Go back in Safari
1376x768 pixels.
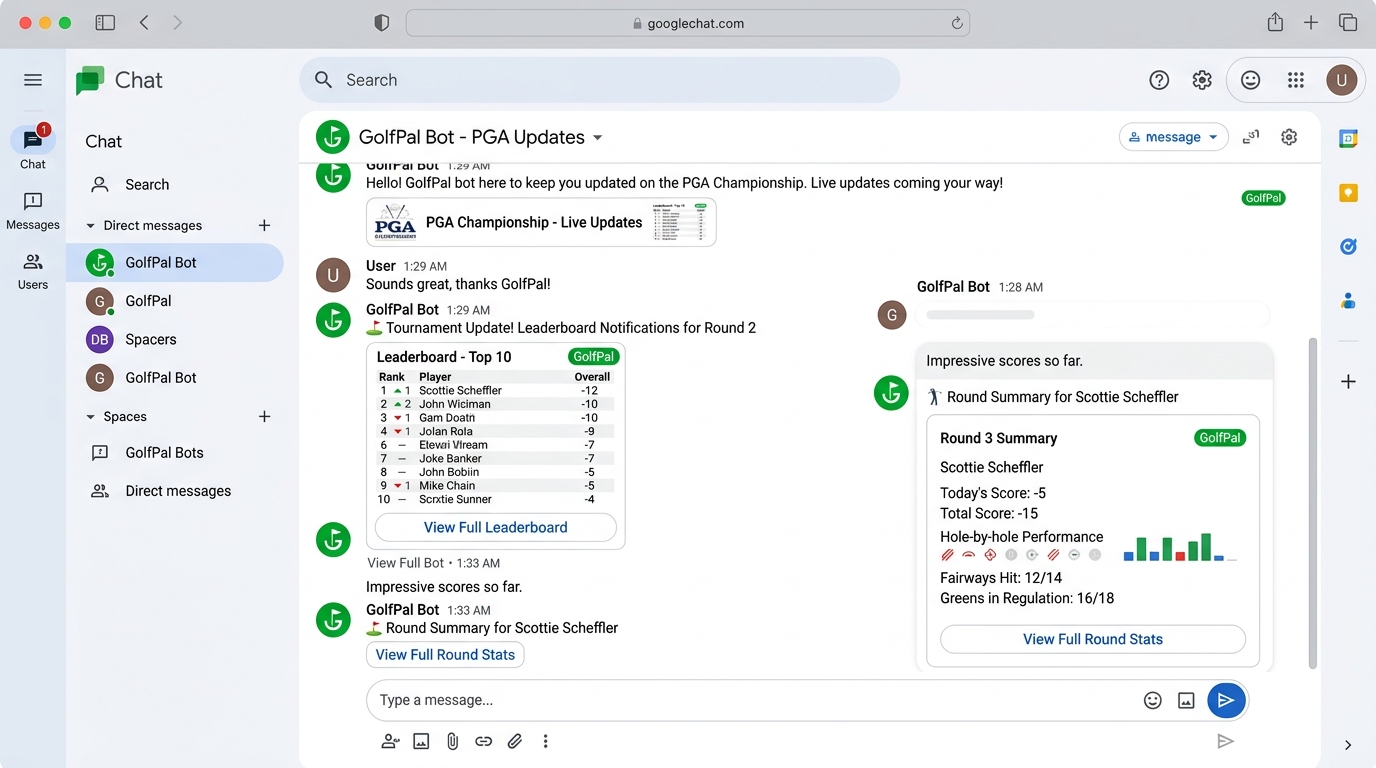point(144,22)
